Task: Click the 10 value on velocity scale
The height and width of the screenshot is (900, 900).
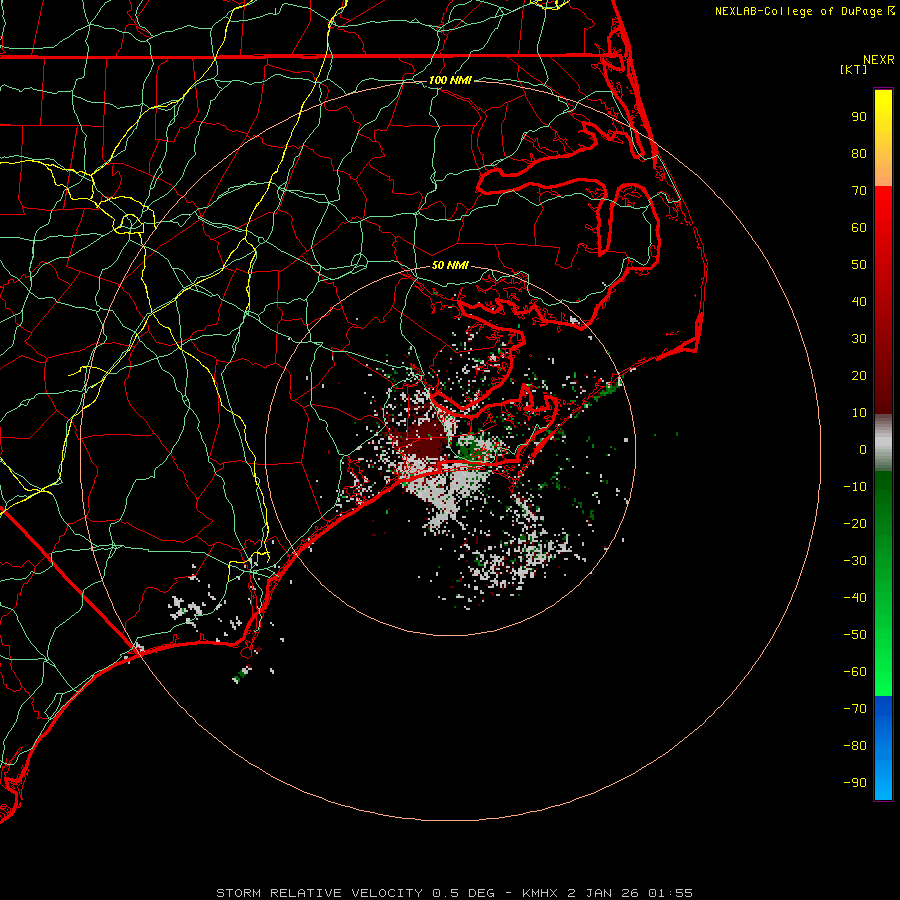Action: point(859,413)
